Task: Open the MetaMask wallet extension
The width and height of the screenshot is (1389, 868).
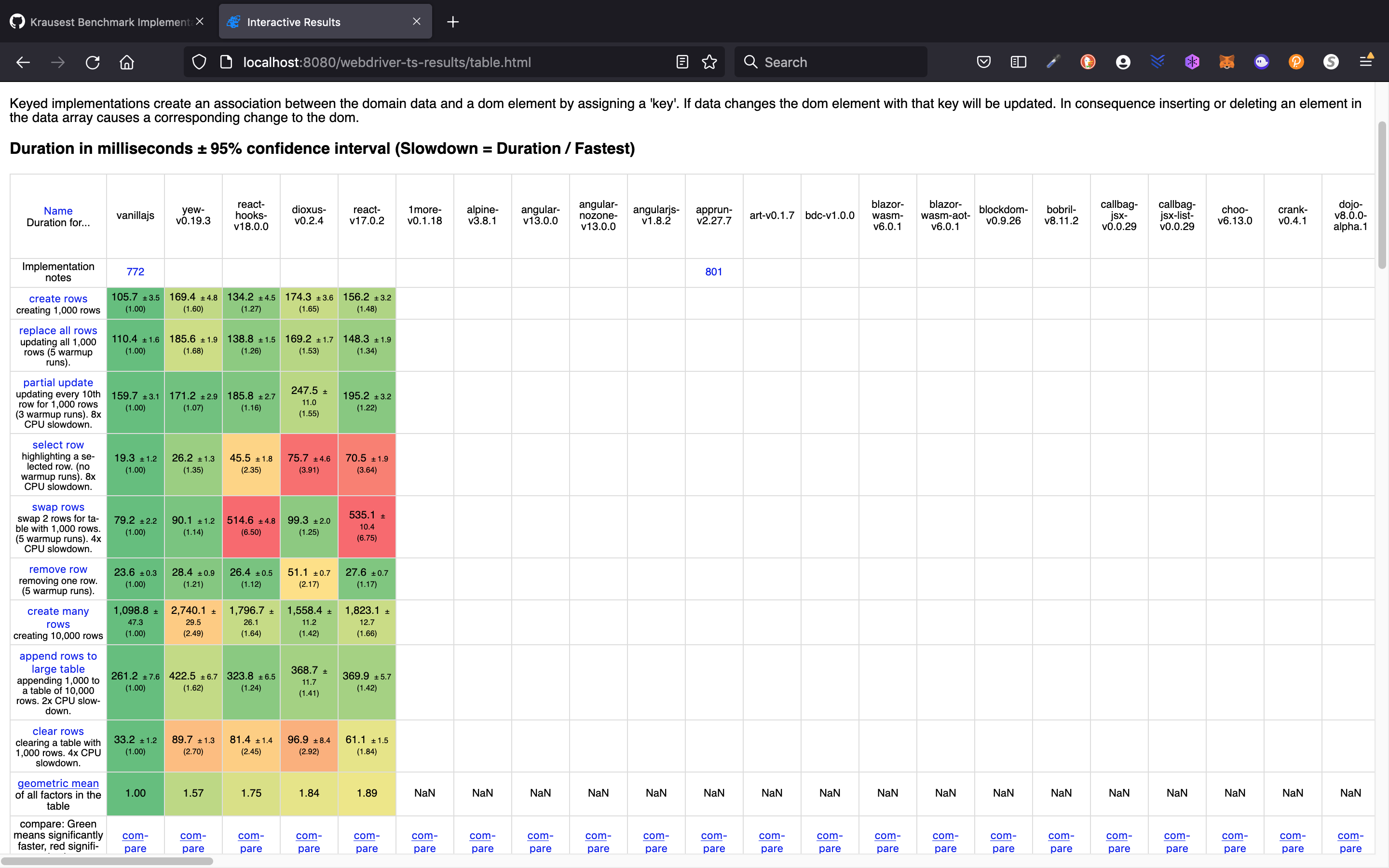Action: tap(1226, 62)
